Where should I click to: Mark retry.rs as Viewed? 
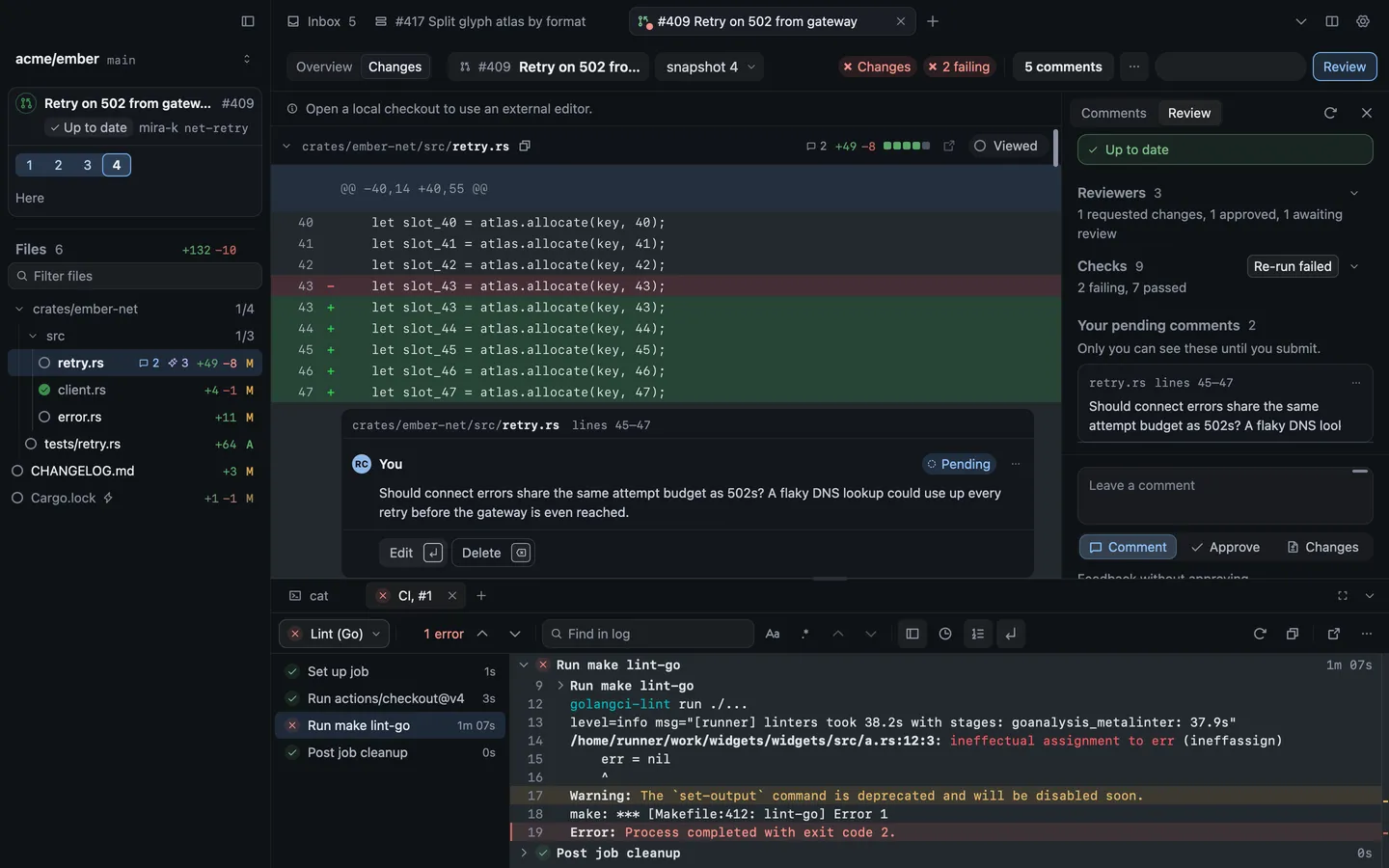click(1005, 147)
